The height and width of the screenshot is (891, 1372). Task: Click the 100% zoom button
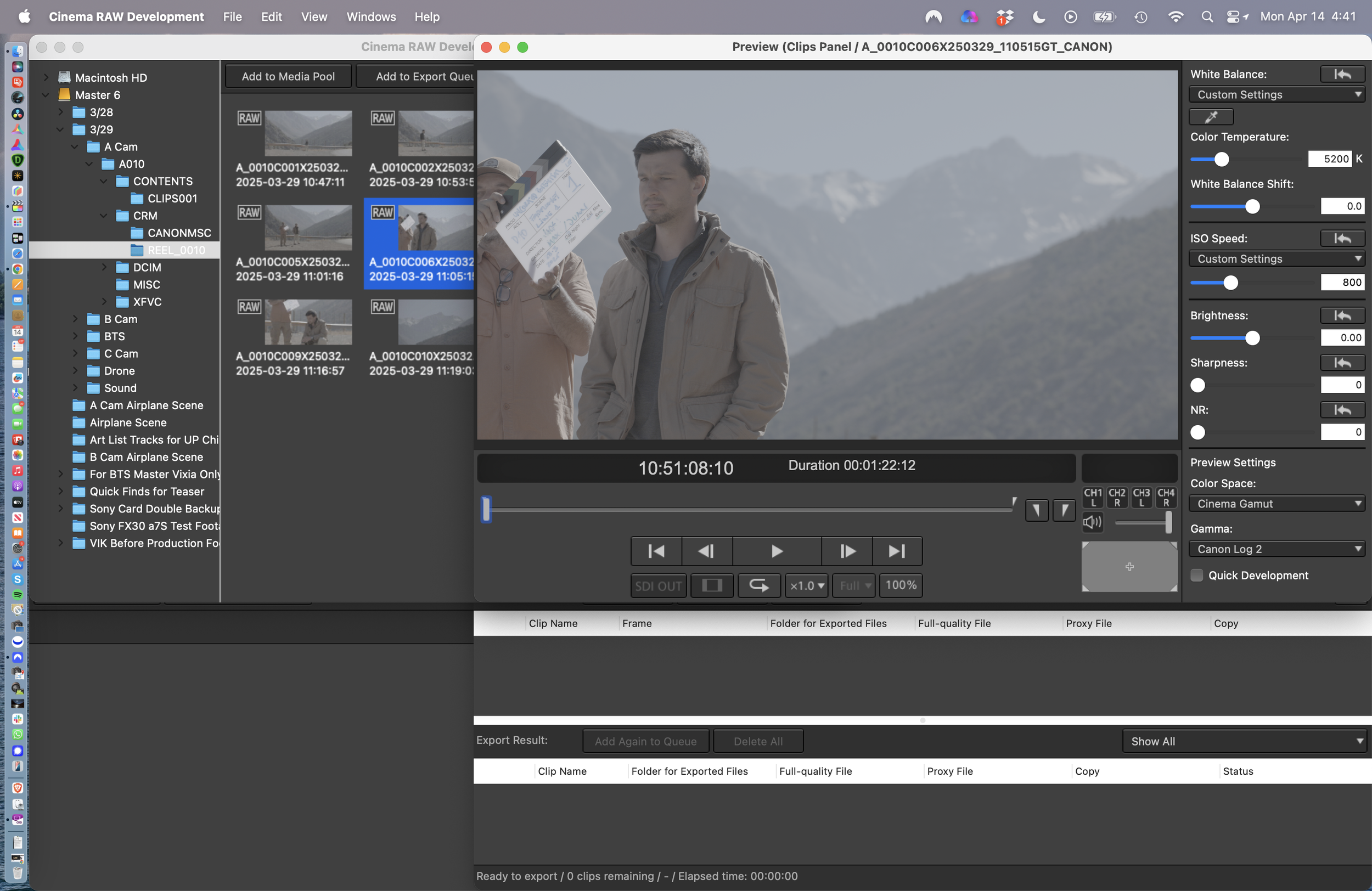pyautogui.click(x=901, y=585)
